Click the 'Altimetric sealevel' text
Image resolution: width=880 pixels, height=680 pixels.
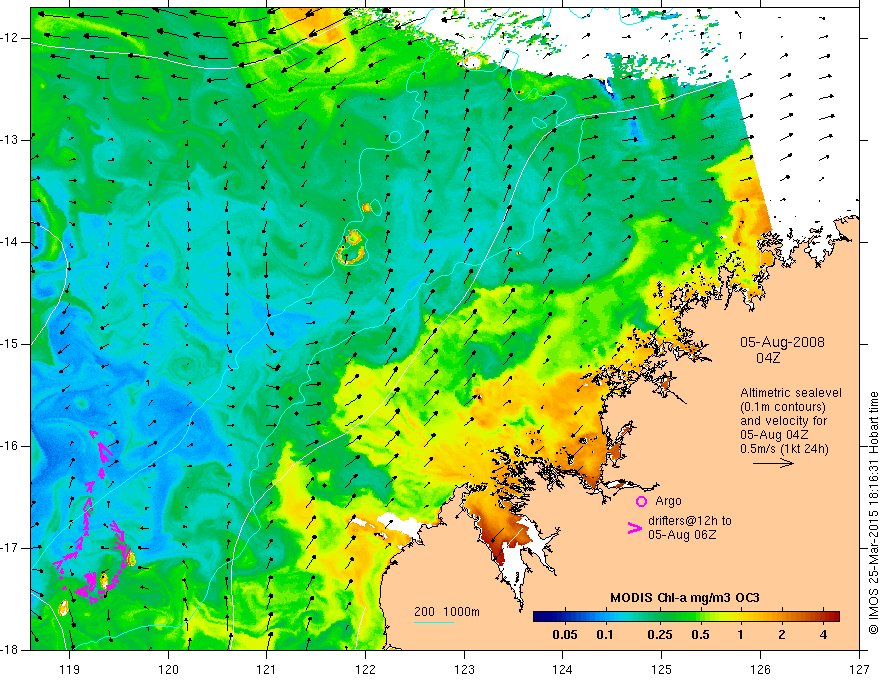[x=791, y=393]
